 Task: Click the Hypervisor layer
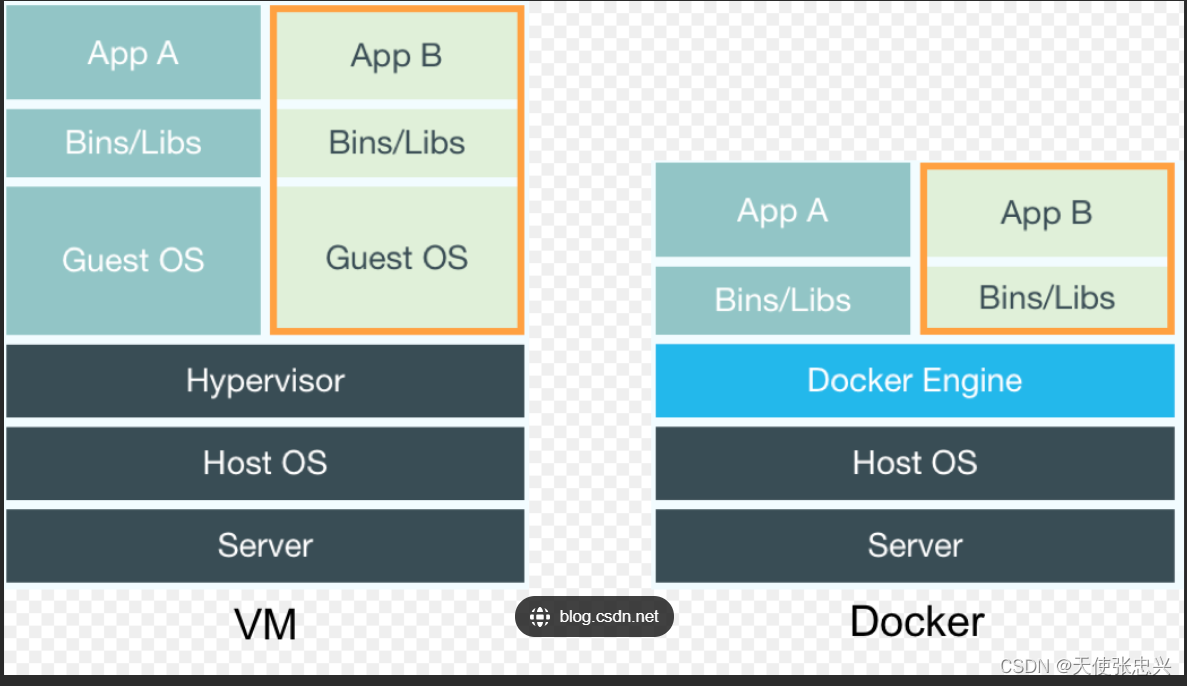point(265,381)
